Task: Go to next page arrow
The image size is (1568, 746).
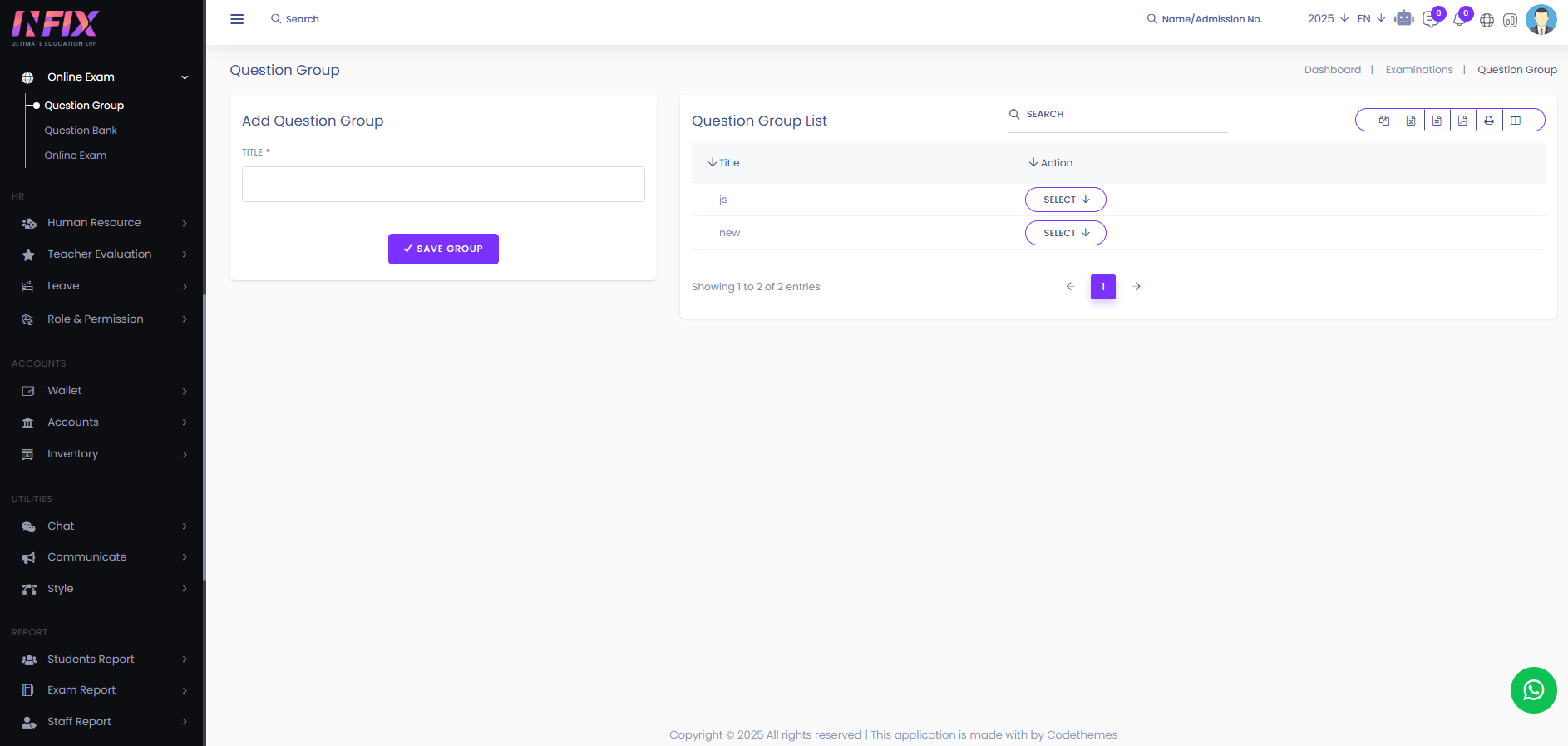Action: pyautogui.click(x=1137, y=286)
